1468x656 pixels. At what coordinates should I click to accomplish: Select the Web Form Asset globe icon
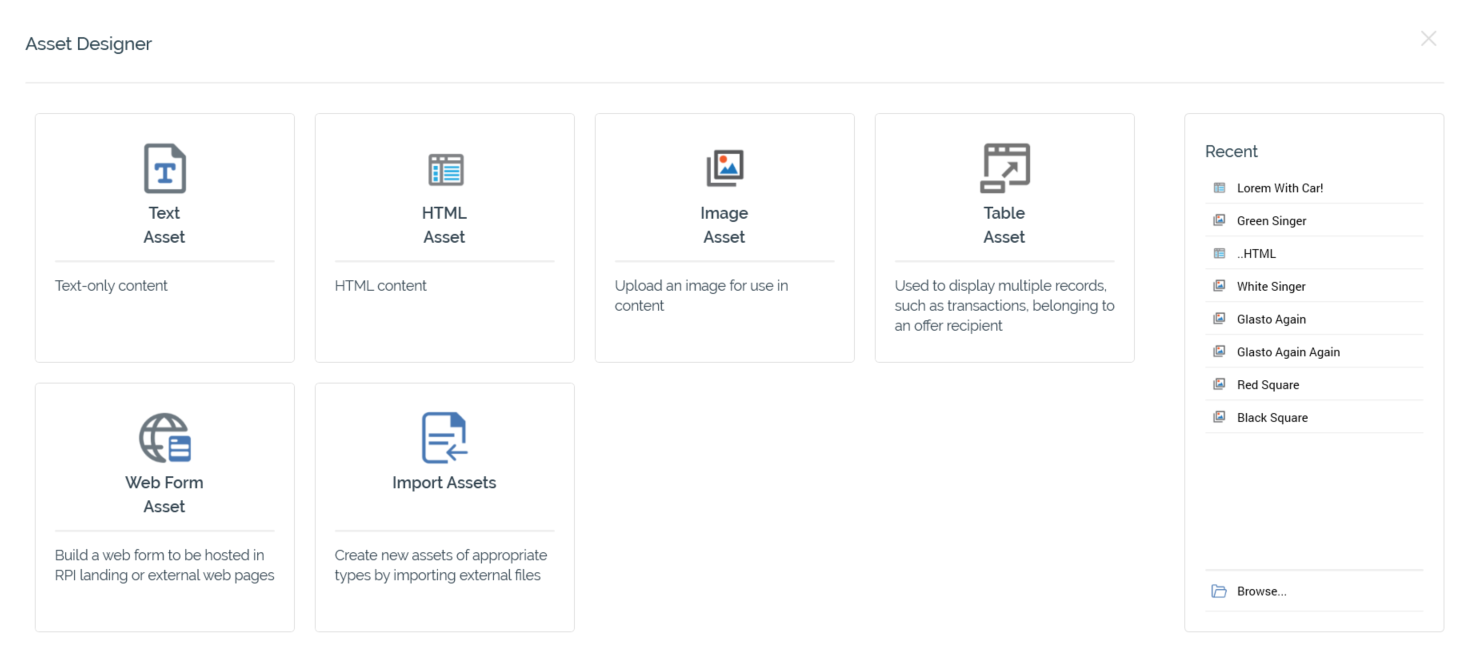point(165,438)
